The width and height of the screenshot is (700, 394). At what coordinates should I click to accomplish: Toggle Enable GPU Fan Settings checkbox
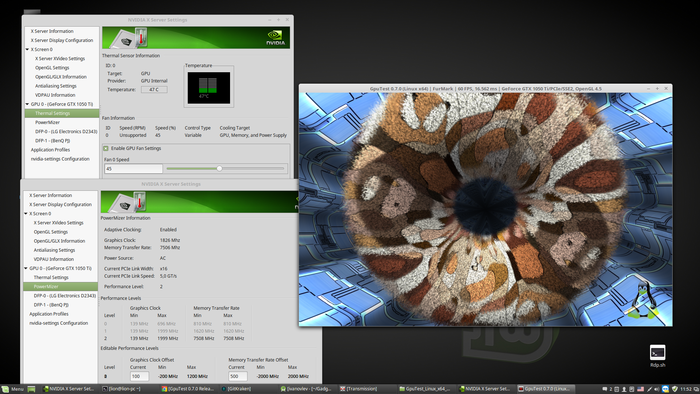[x=106, y=148]
